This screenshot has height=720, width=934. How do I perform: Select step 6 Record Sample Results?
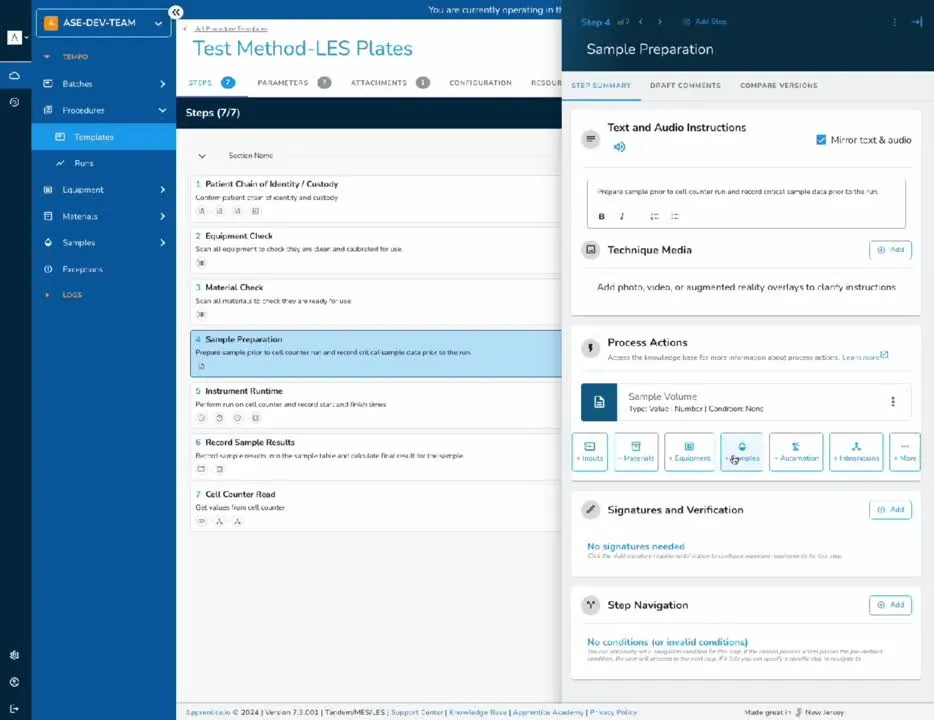(x=376, y=457)
